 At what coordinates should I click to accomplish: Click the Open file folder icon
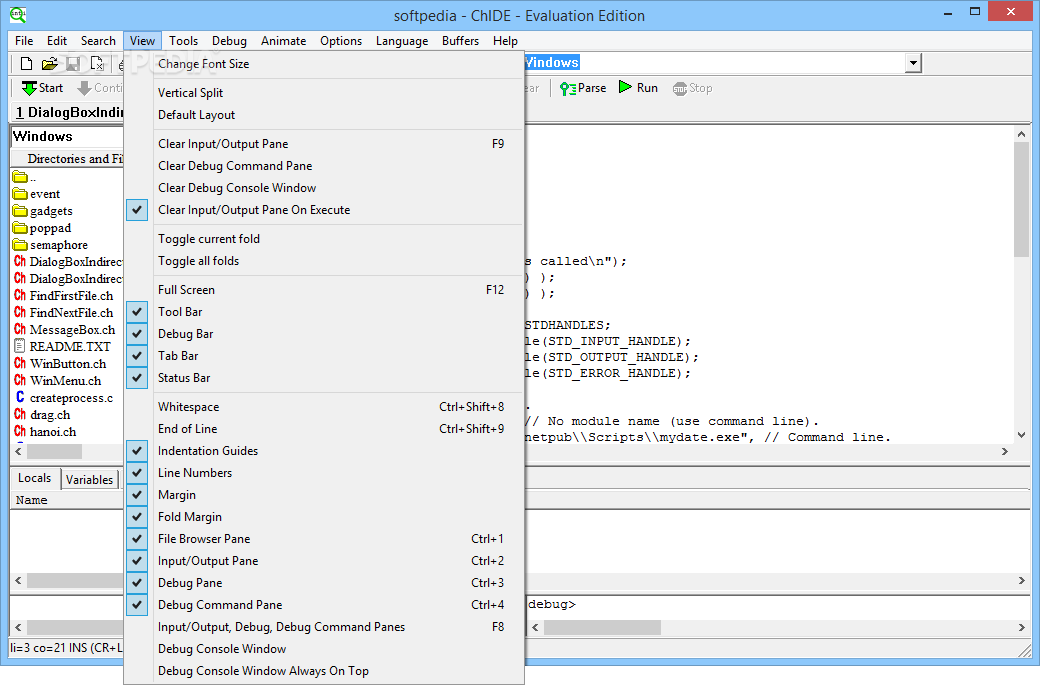pyautogui.click(x=49, y=64)
